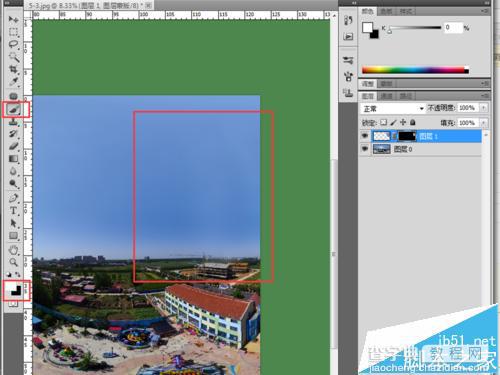Screen dimensions: 500x375
Task: Select the History Brush tool
Action: pos(13,134)
